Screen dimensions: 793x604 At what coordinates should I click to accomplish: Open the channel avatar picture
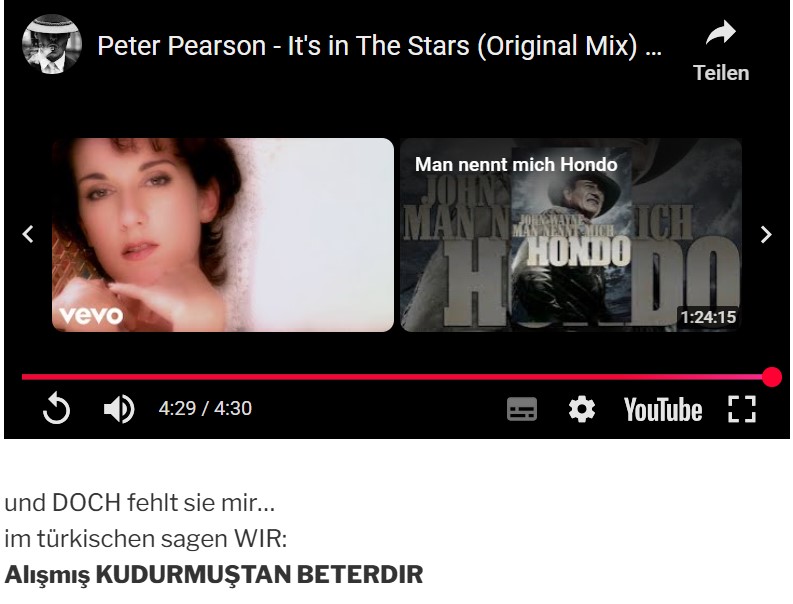[x=52, y=45]
